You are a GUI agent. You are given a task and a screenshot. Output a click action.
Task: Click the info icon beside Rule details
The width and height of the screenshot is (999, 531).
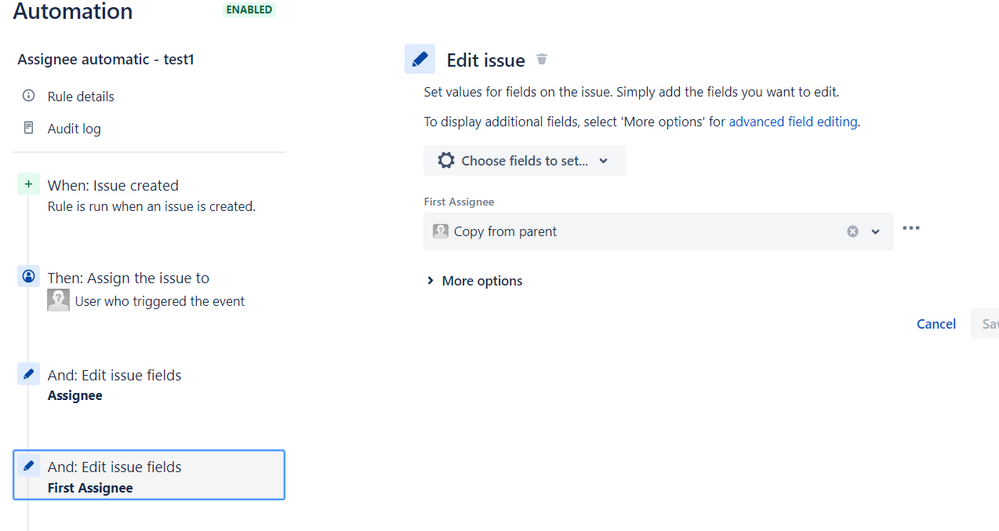coord(29,96)
